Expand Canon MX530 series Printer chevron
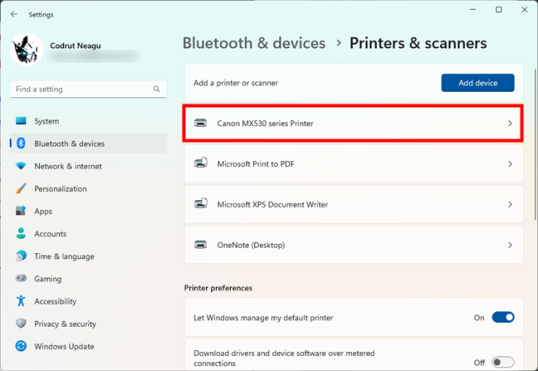538x371 pixels. pos(510,123)
